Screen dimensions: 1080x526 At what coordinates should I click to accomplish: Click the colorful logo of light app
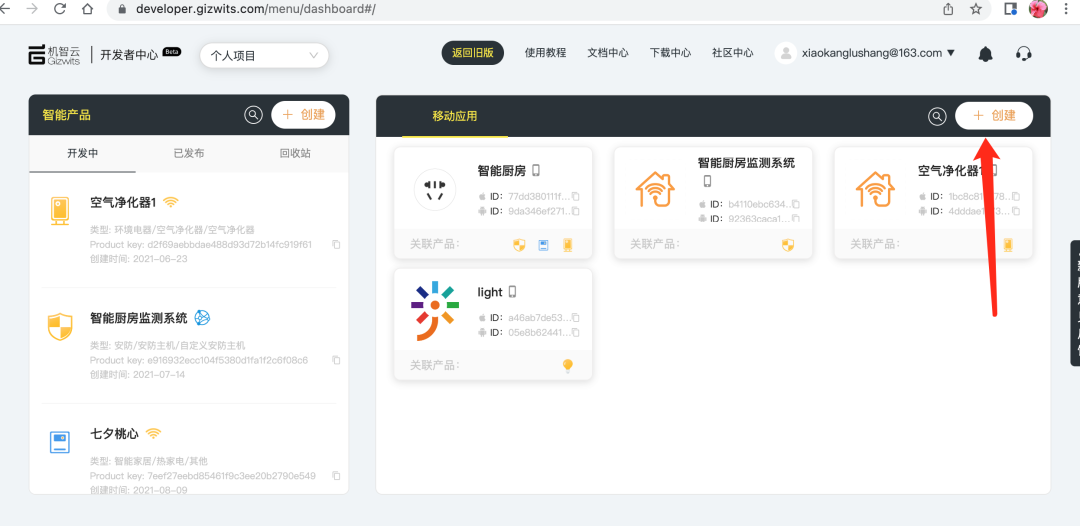[x=435, y=311]
